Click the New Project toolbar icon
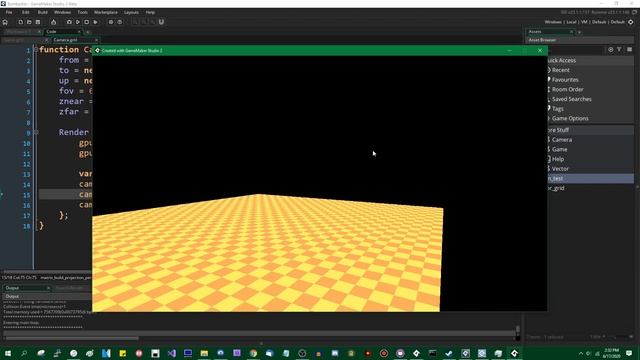640x360 pixels. [x=20, y=22]
